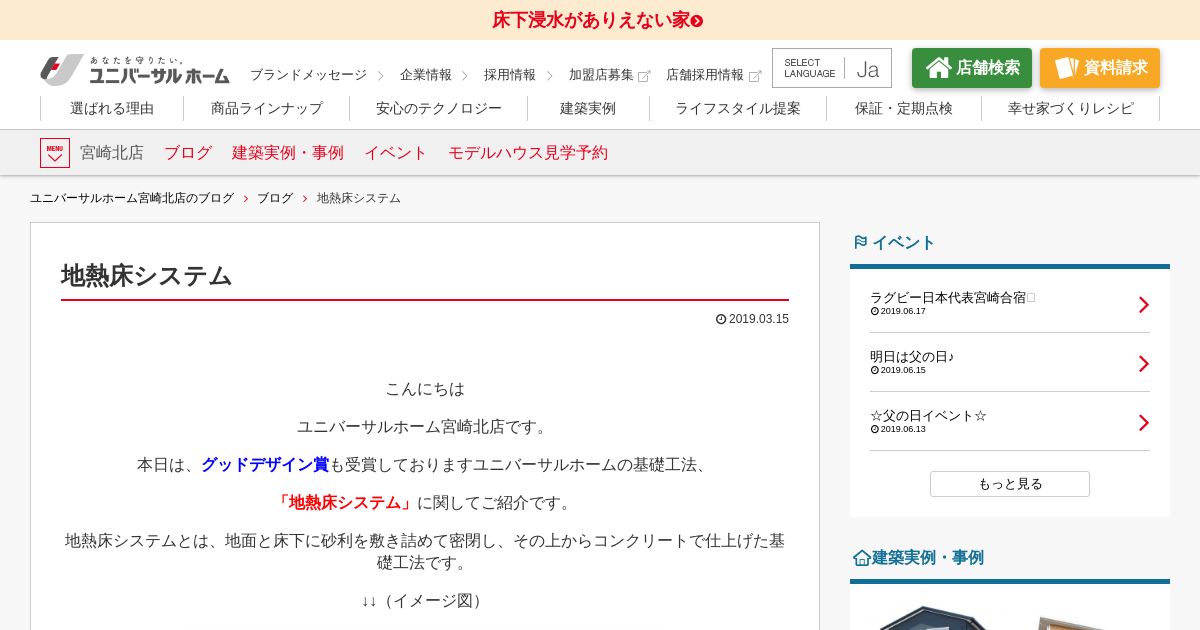The width and height of the screenshot is (1200, 630).
Task: Go to 建築実例・事例 in store submenu
Action: [x=288, y=153]
